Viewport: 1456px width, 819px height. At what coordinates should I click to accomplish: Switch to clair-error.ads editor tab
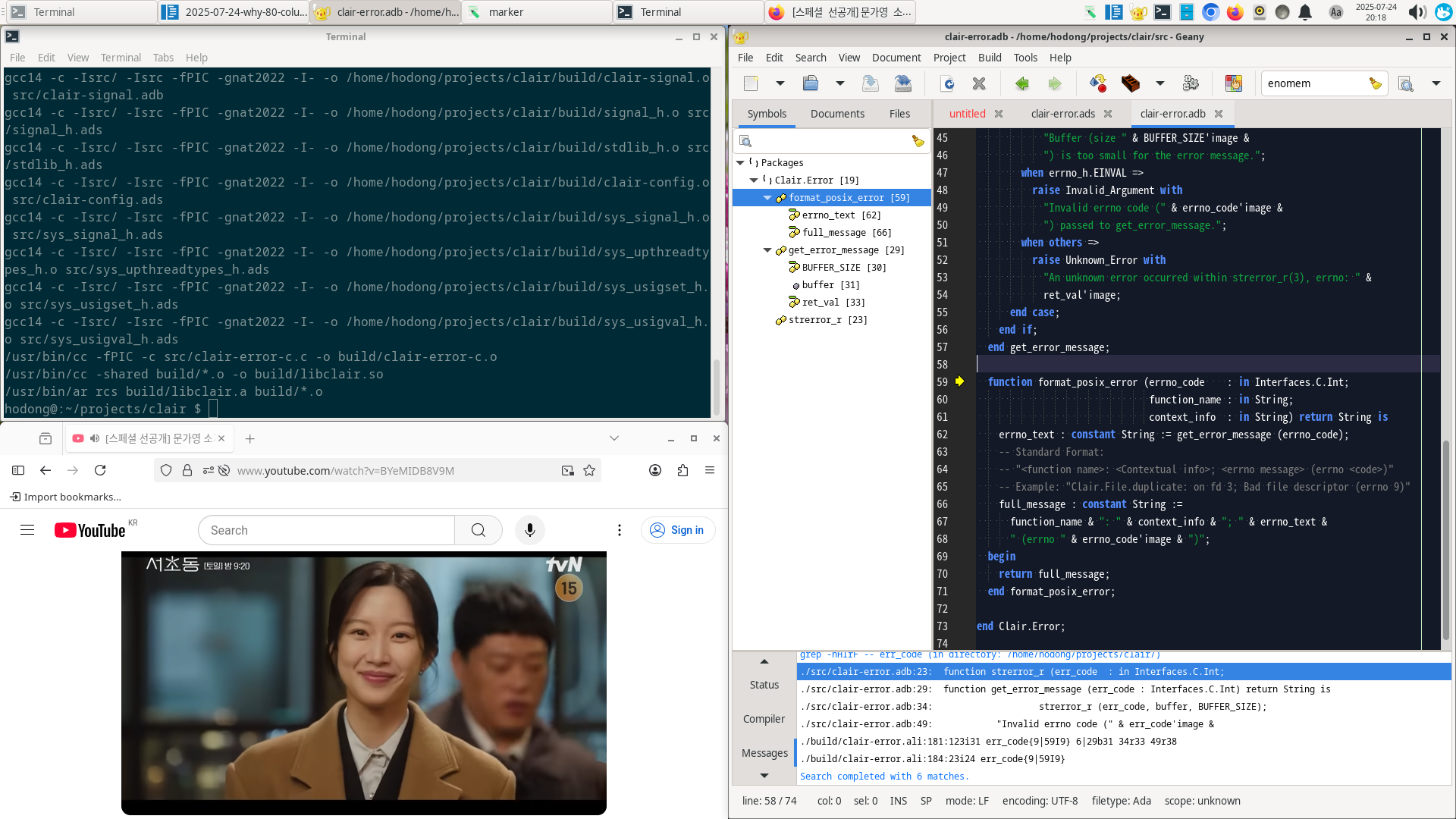[x=1062, y=114]
